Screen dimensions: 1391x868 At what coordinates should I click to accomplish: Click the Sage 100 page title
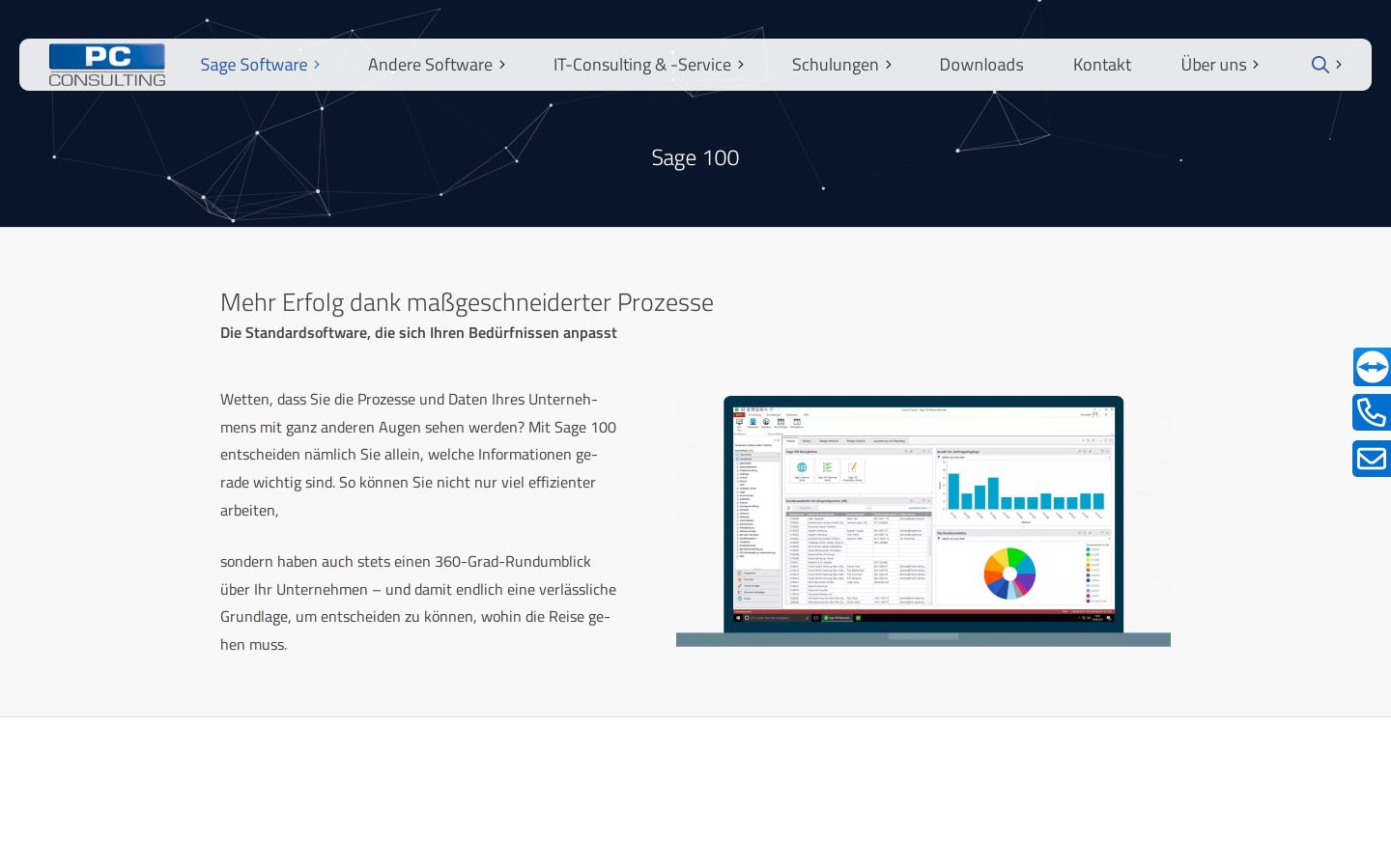pyautogui.click(x=695, y=157)
